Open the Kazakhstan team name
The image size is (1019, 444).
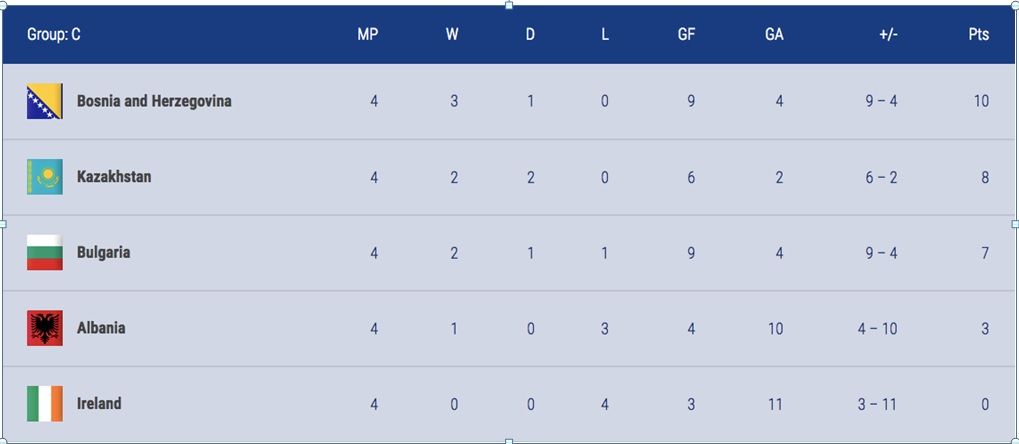(x=114, y=177)
